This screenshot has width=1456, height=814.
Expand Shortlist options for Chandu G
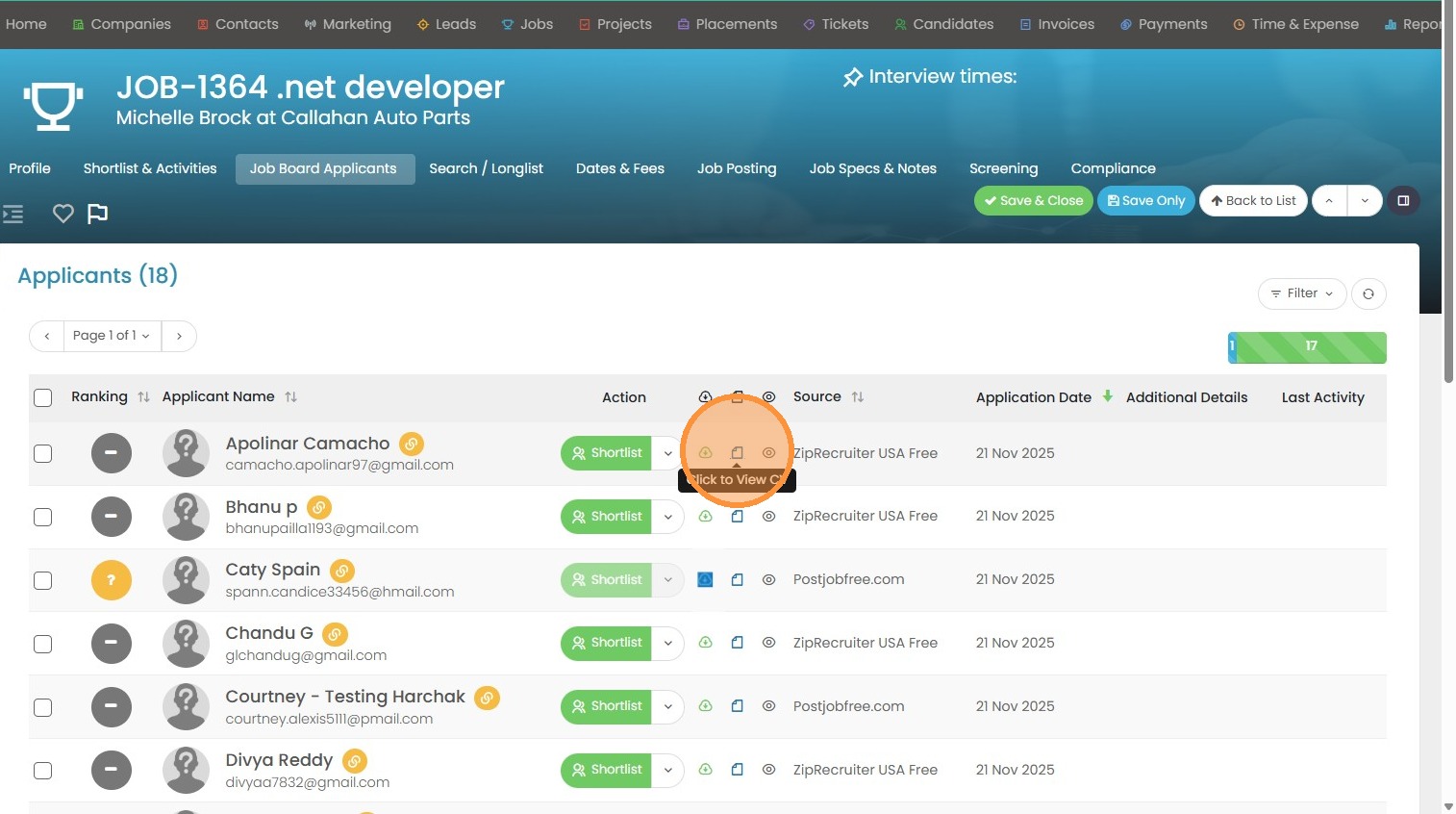pos(668,643)
